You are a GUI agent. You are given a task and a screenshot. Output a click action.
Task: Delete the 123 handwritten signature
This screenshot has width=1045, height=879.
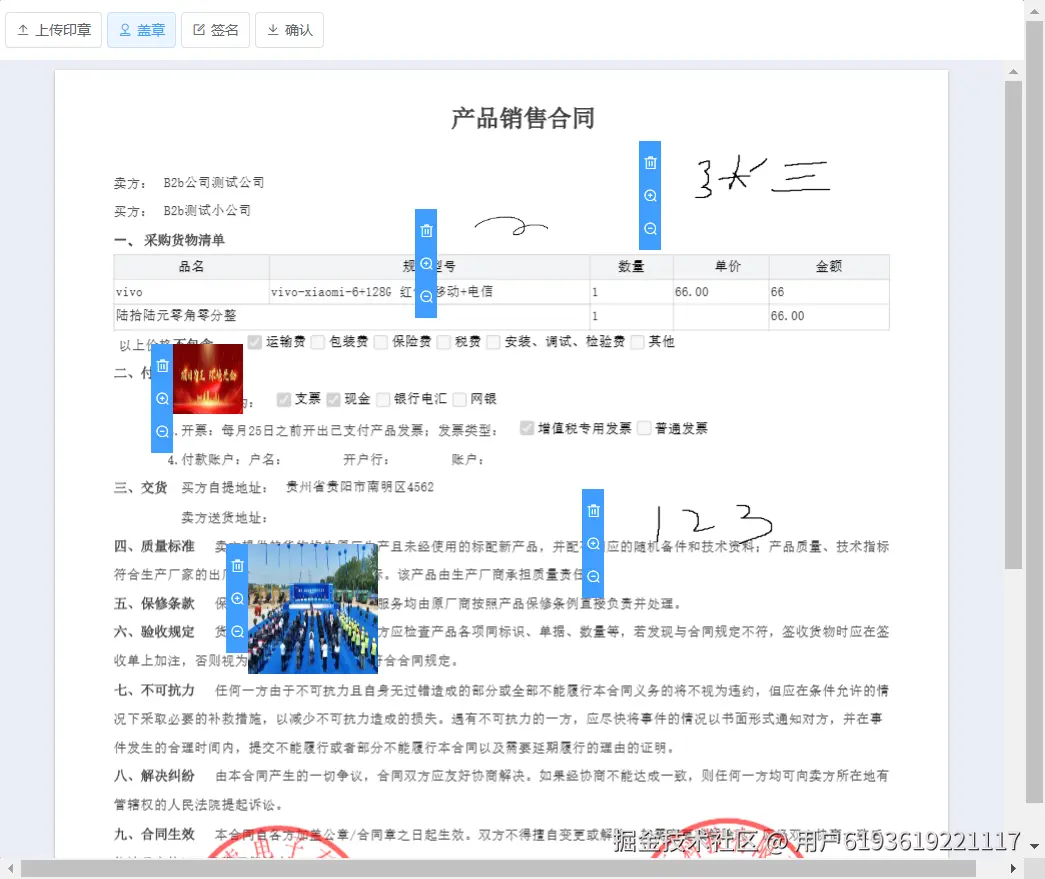[593, 510]
